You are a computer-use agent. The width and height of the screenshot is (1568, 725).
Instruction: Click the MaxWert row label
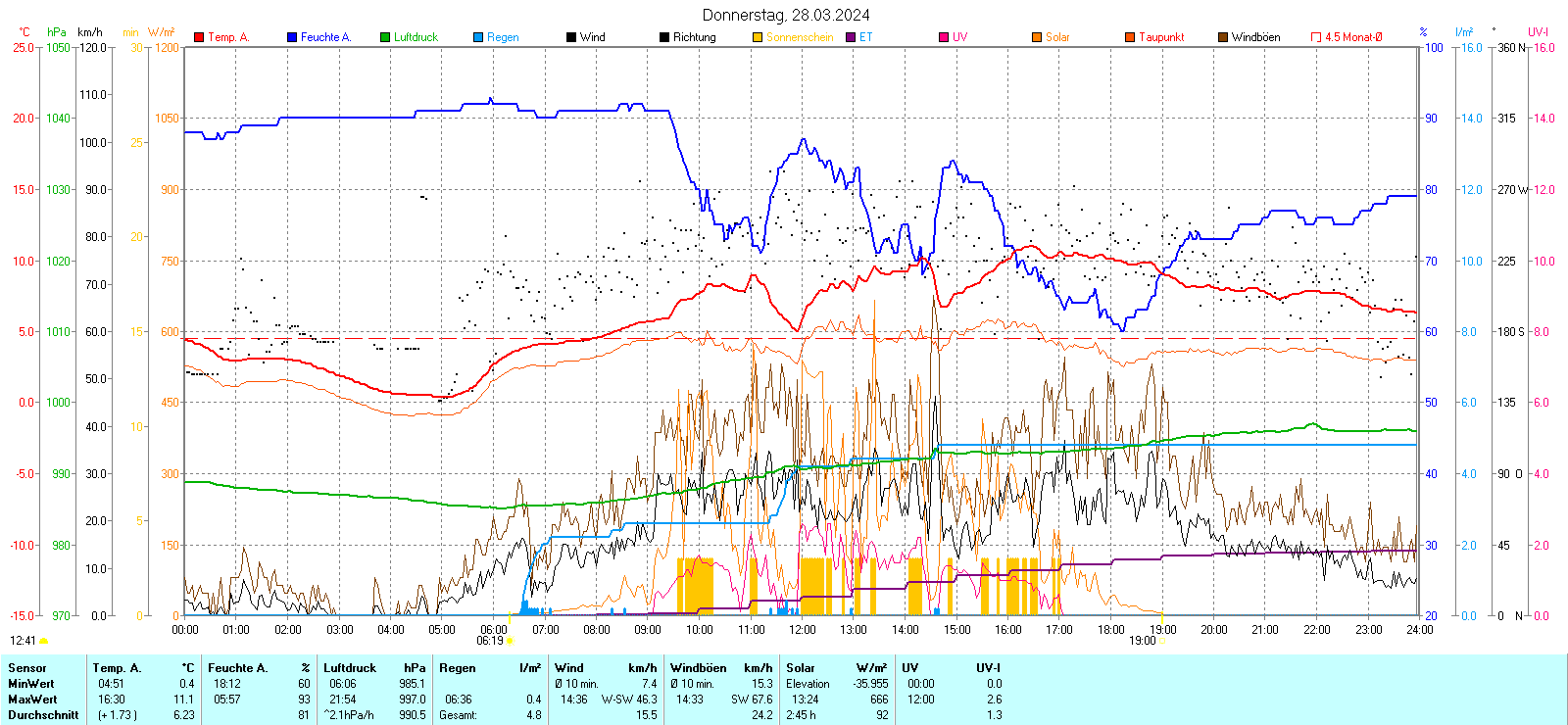32,700
